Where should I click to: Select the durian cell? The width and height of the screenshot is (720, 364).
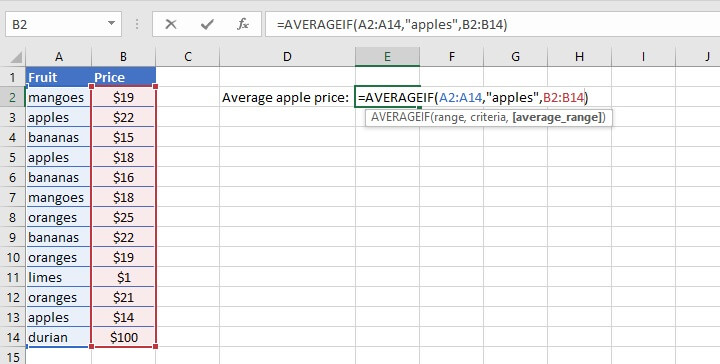point(59,337)
